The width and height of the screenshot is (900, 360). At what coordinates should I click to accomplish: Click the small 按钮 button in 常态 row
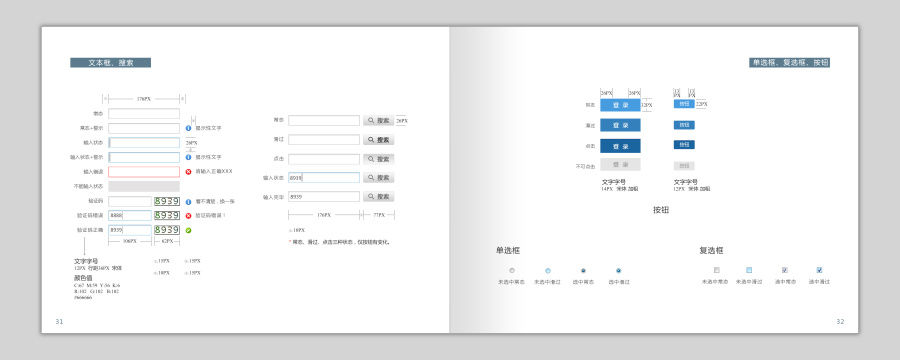click(684, 104)
